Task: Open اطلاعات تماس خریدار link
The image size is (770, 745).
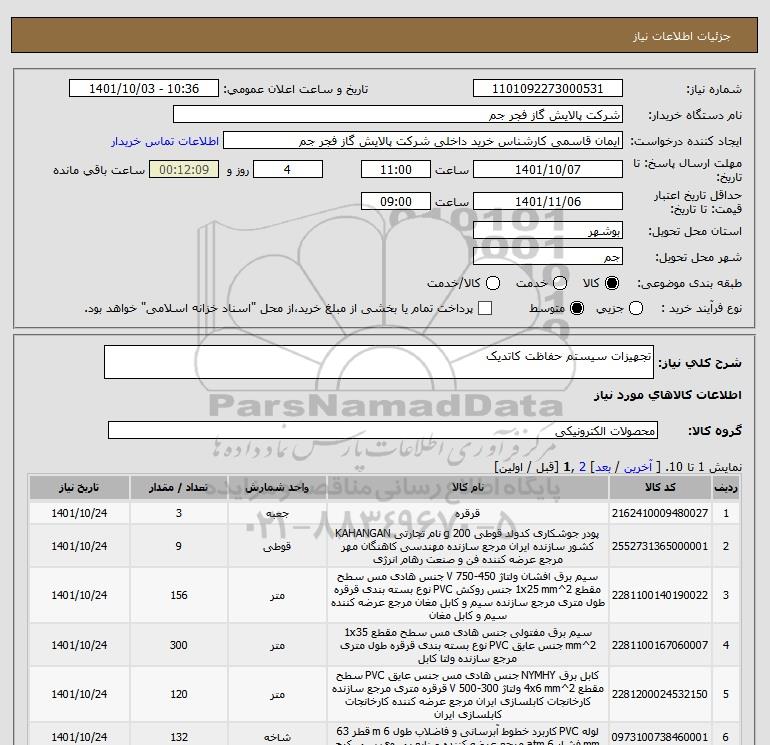Action: (165, 141)
